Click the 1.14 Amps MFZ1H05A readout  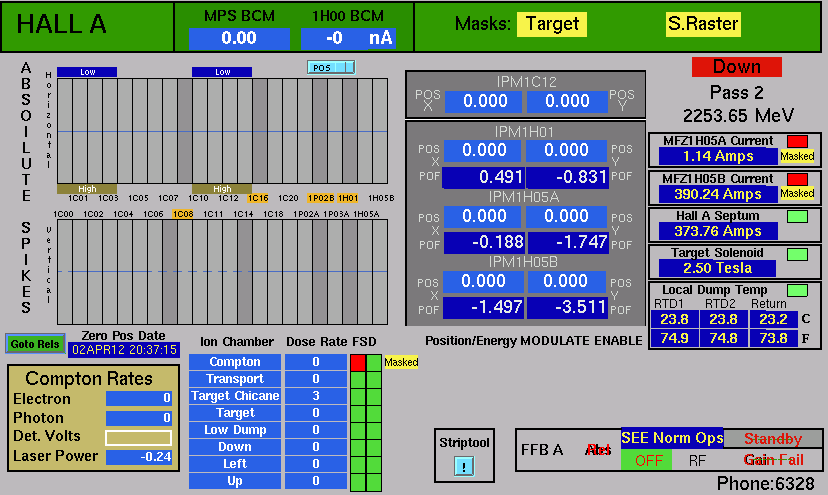point(718,156)
